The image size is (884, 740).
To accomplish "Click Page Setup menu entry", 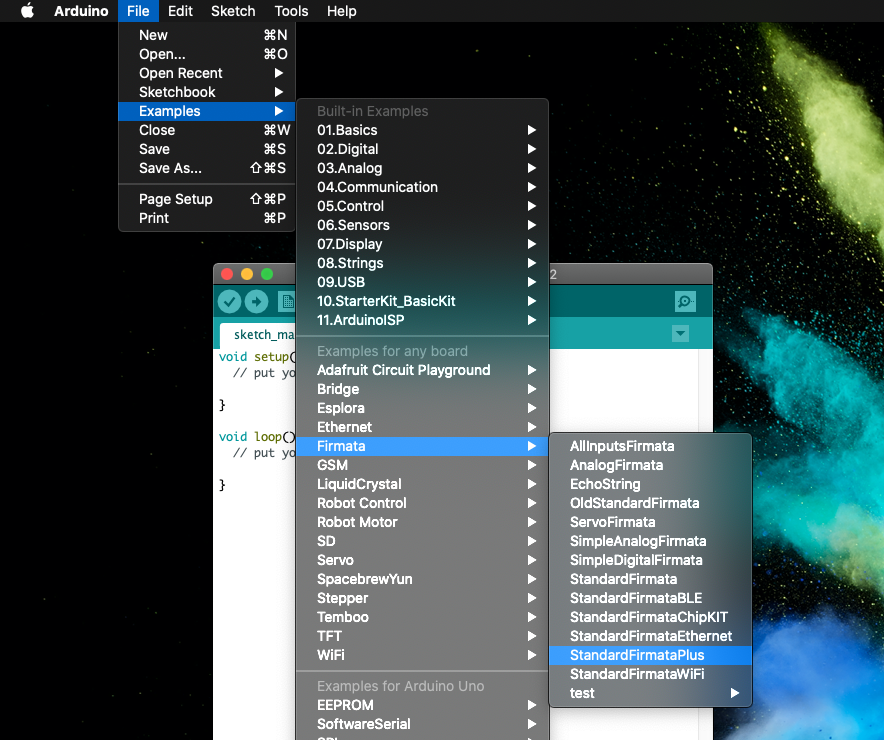I will point(175,199).
